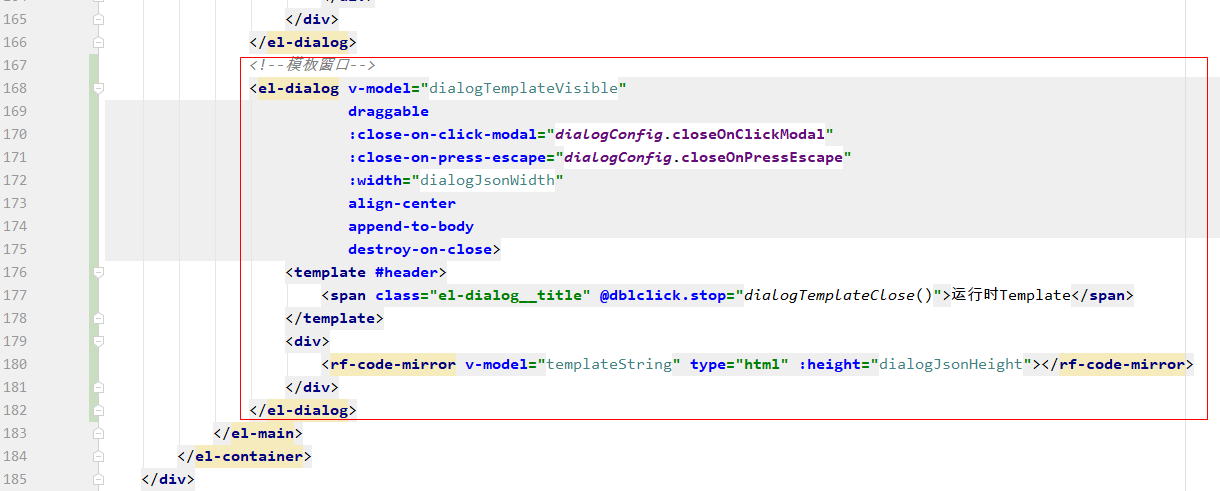
Task: Click fold end marker at line 181
Action: (x=98, y=387)
